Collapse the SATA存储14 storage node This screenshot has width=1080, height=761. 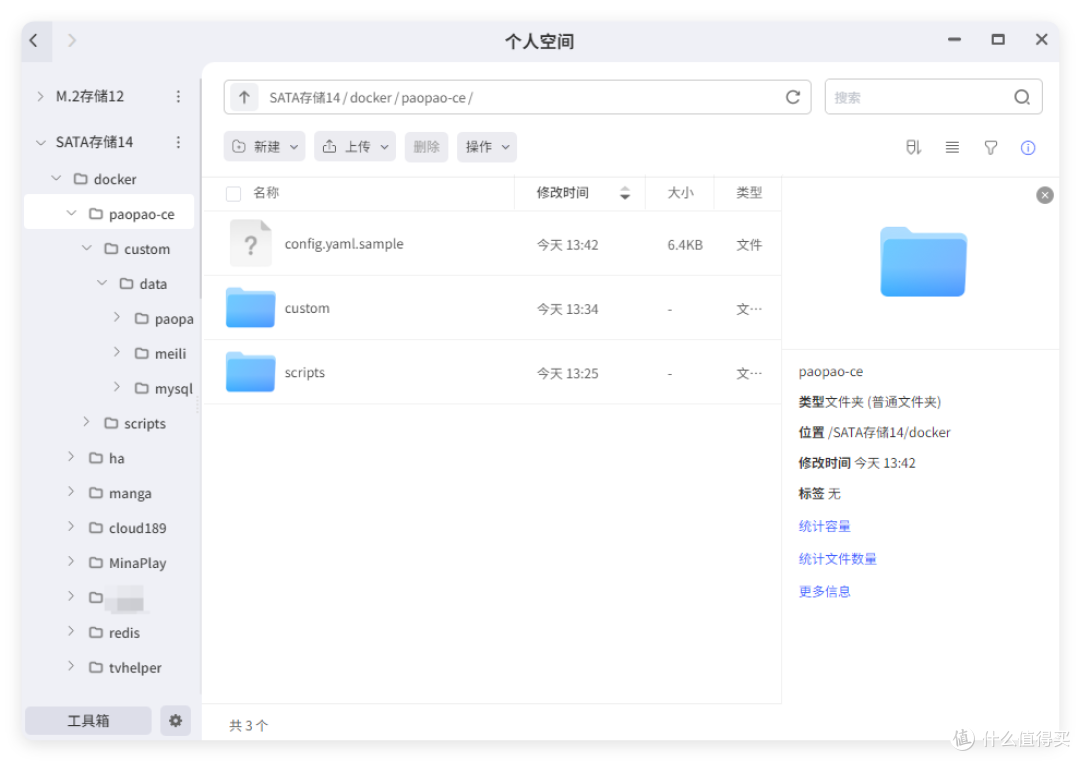pyautogui.click(x=40, y=143)
